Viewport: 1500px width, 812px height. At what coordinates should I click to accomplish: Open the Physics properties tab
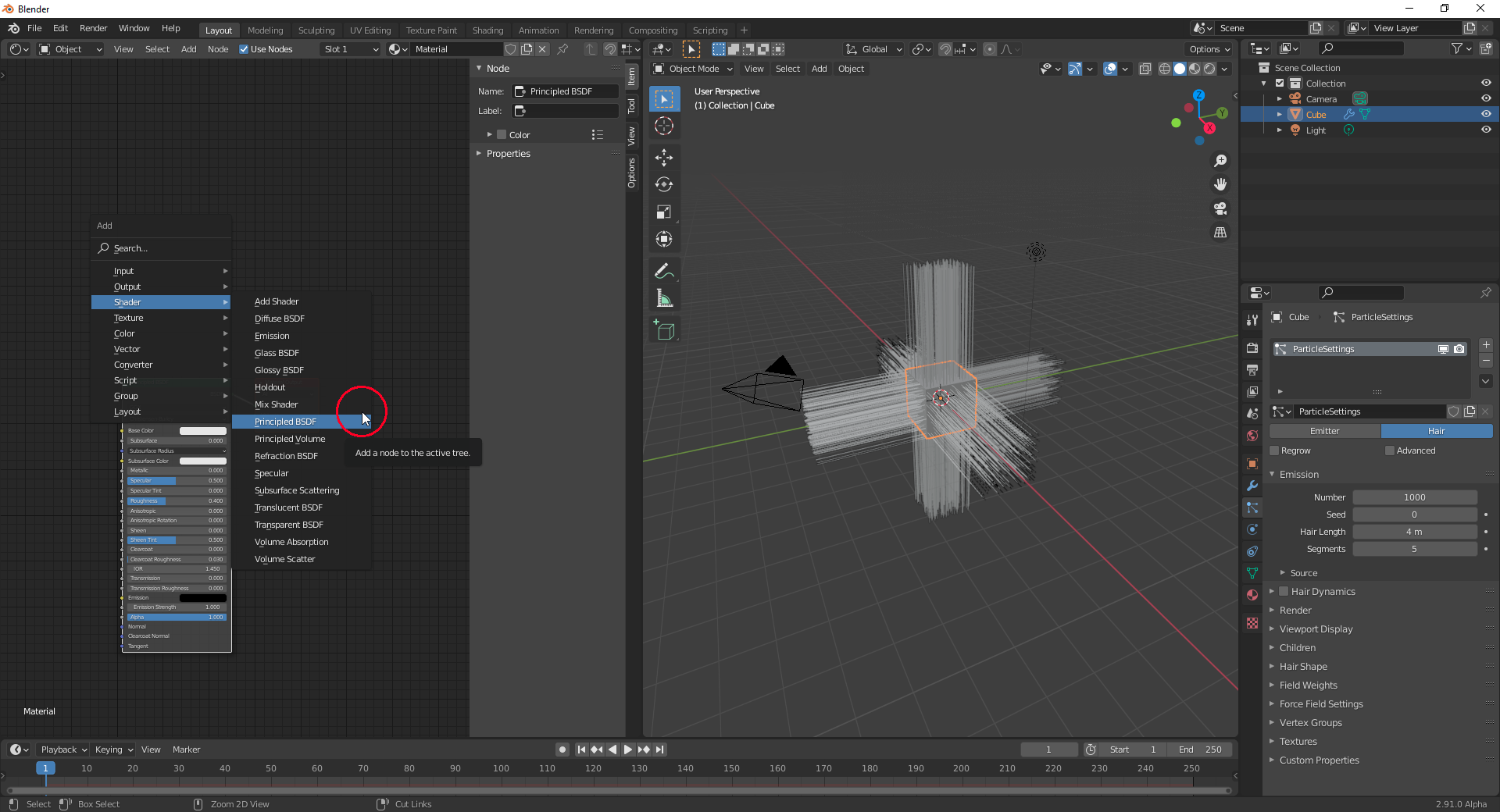(x=1252, y=529)
